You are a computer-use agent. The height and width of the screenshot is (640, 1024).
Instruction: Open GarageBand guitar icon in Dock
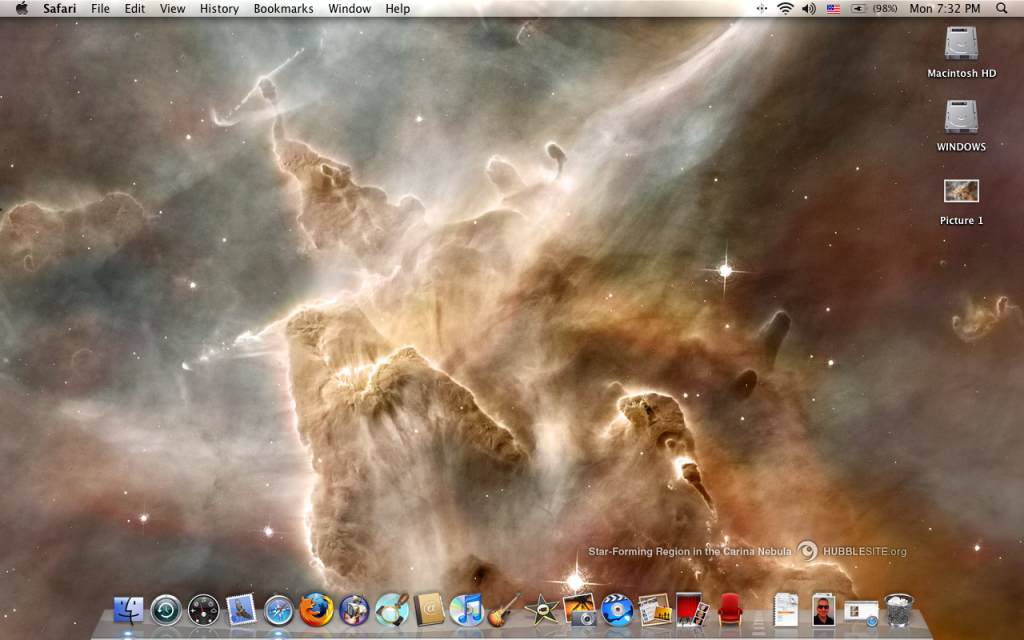(x=504, y=610)
